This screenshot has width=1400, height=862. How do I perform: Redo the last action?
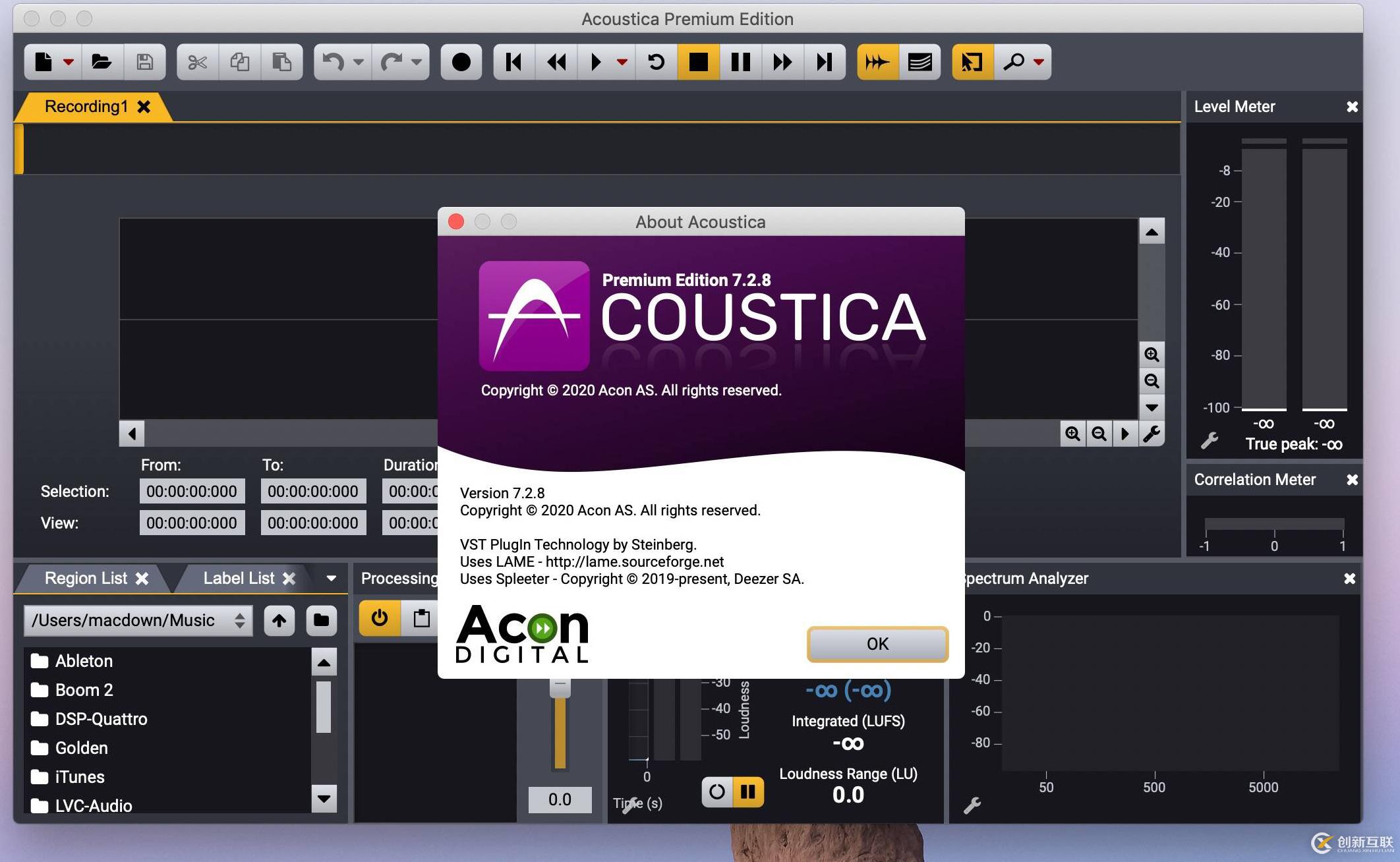(x=391, y=62)
